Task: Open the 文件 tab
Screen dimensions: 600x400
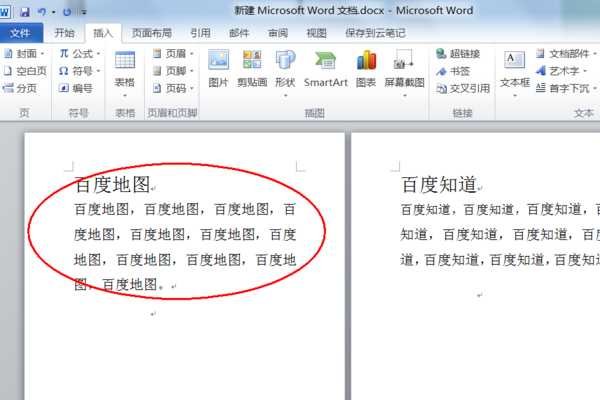Action: coord(20,33)
